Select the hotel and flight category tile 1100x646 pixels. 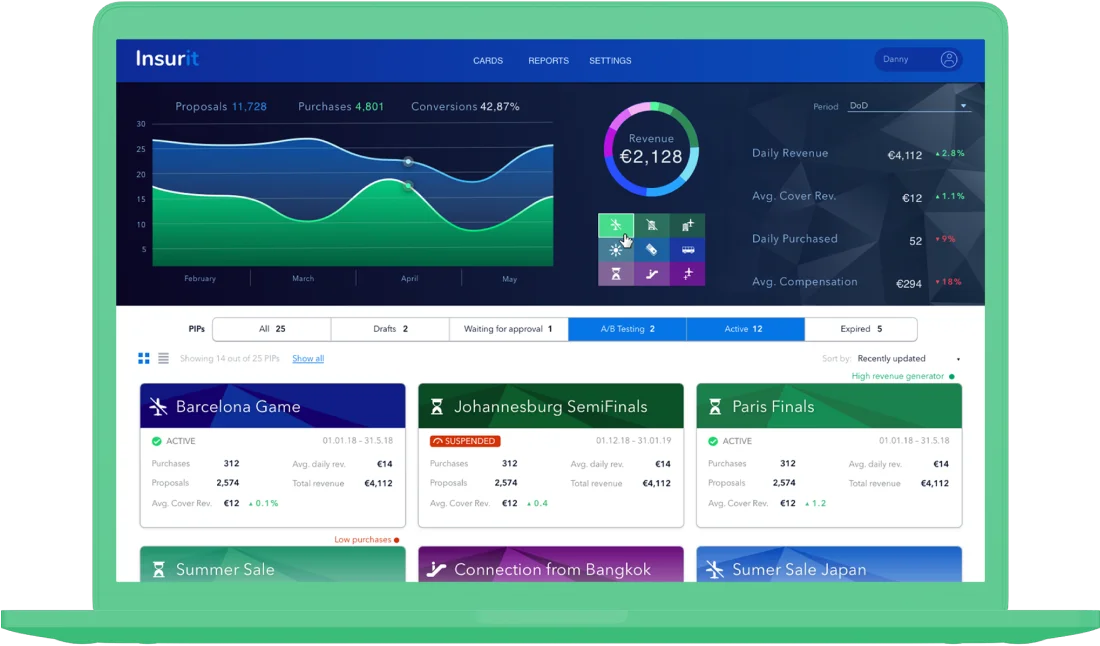click(688, 225)
